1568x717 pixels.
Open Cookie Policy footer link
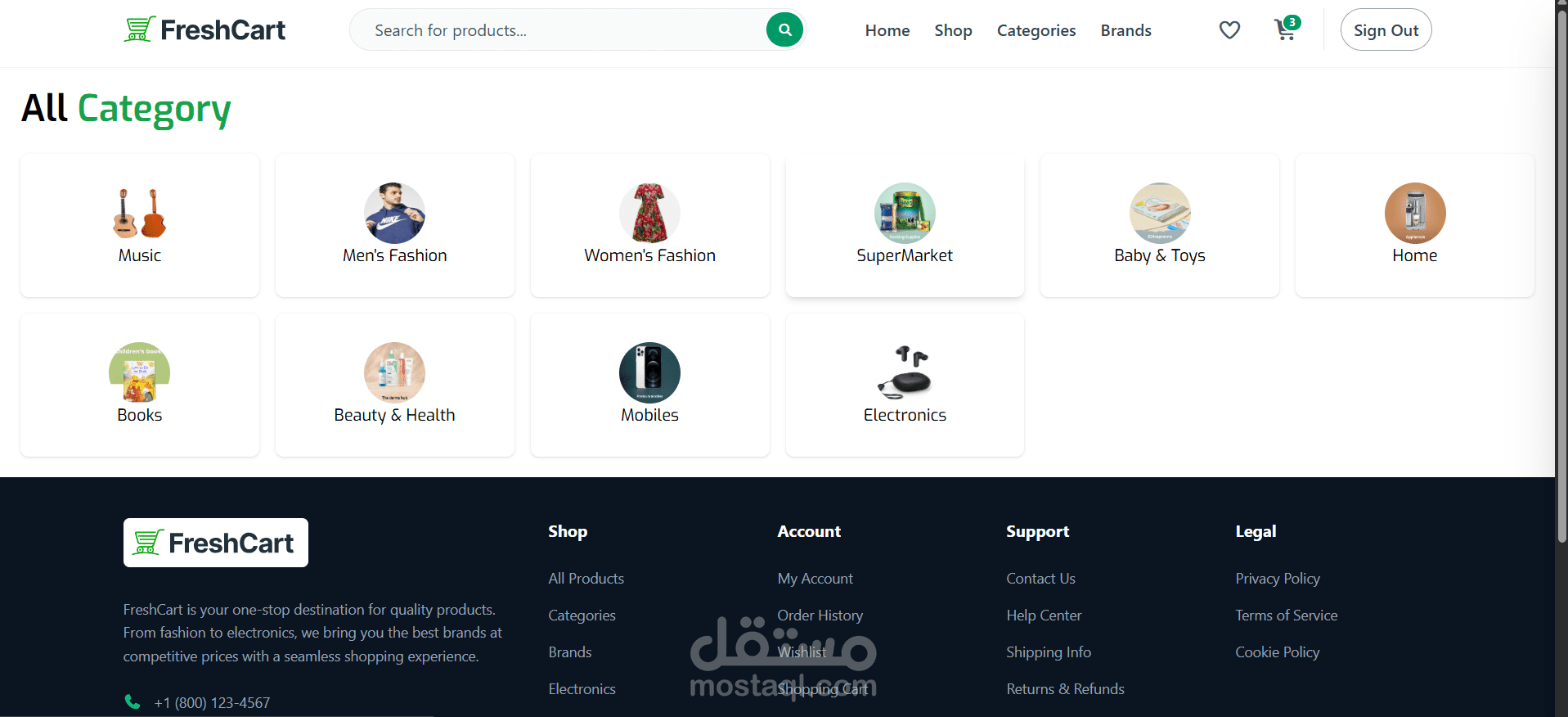(1278, 652)
